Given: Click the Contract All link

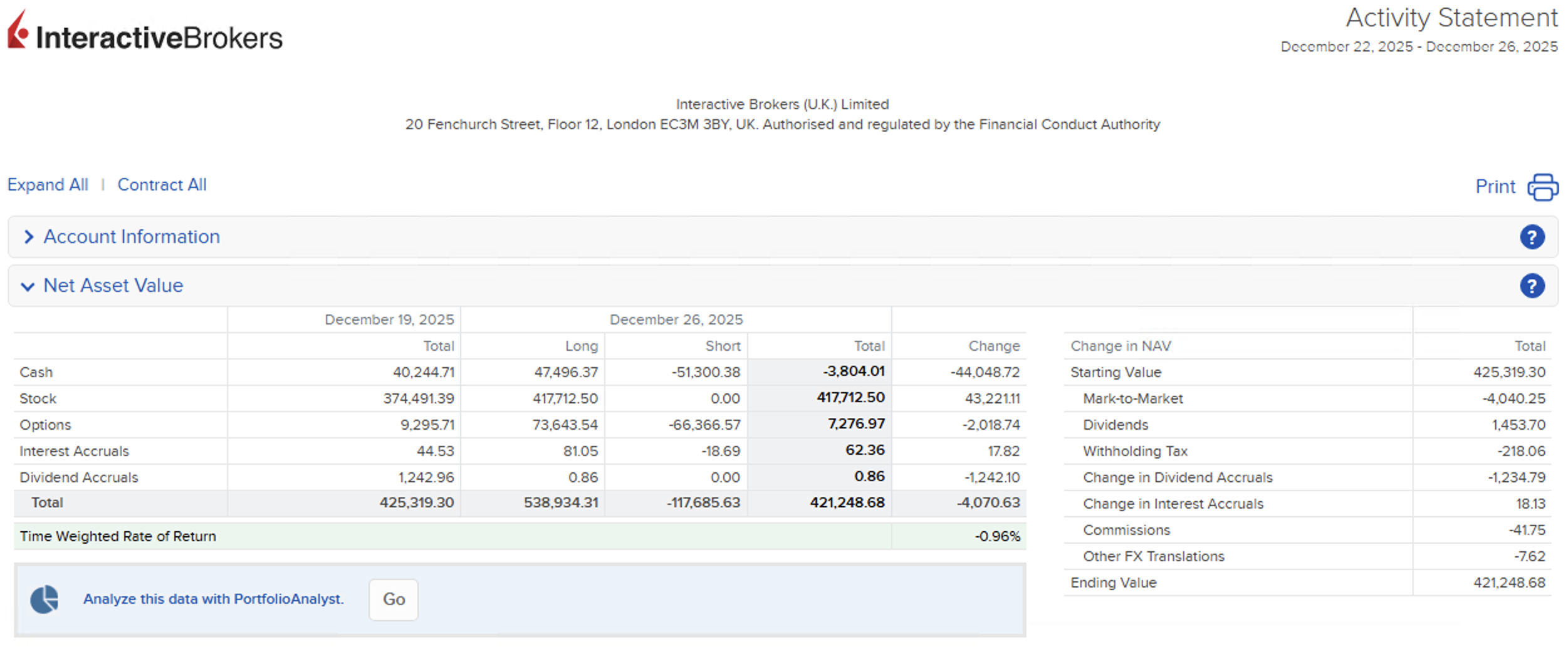Looking at the screenshot, I should 162,185.
